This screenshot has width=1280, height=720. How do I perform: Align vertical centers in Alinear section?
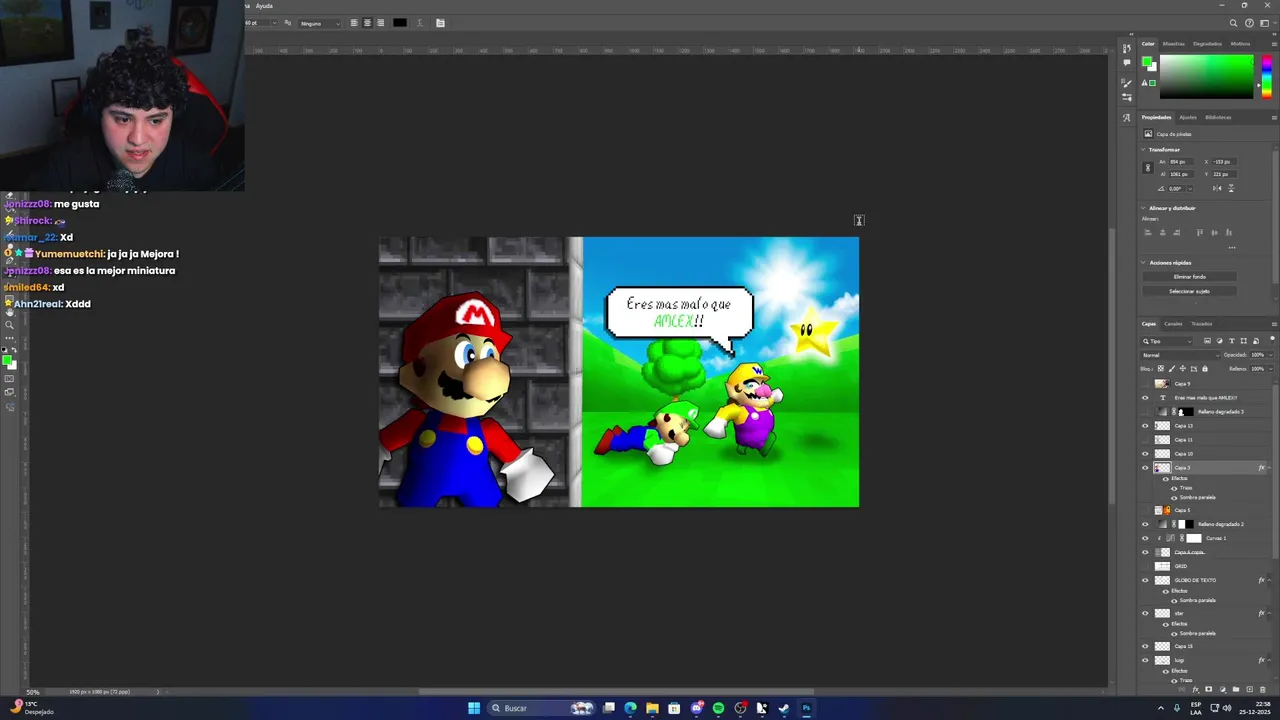click(x=1214, y=232)
